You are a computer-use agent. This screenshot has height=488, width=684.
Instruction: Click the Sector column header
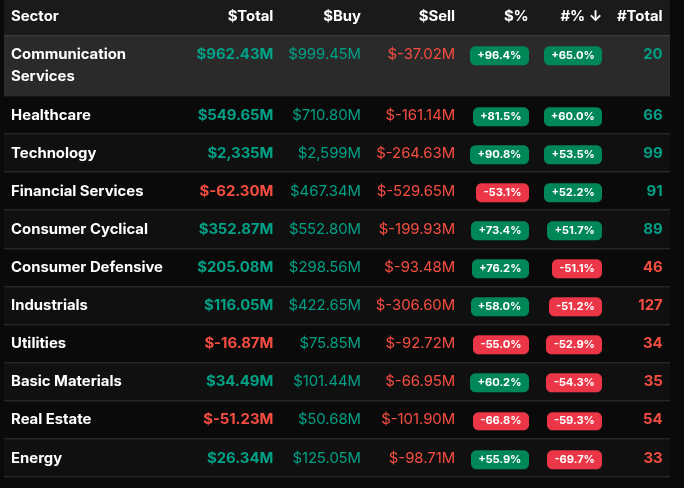(36, 16)
